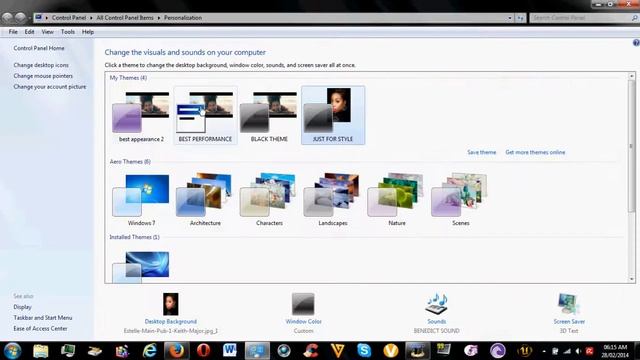Launch Opera browser from the taskbar

point(203,351)
